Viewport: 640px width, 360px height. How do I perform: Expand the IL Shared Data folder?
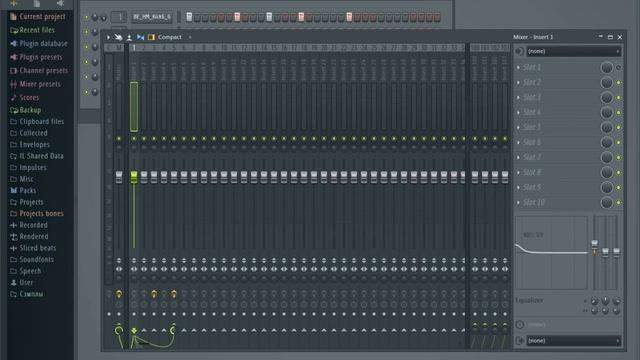click(x=37, y=156)
